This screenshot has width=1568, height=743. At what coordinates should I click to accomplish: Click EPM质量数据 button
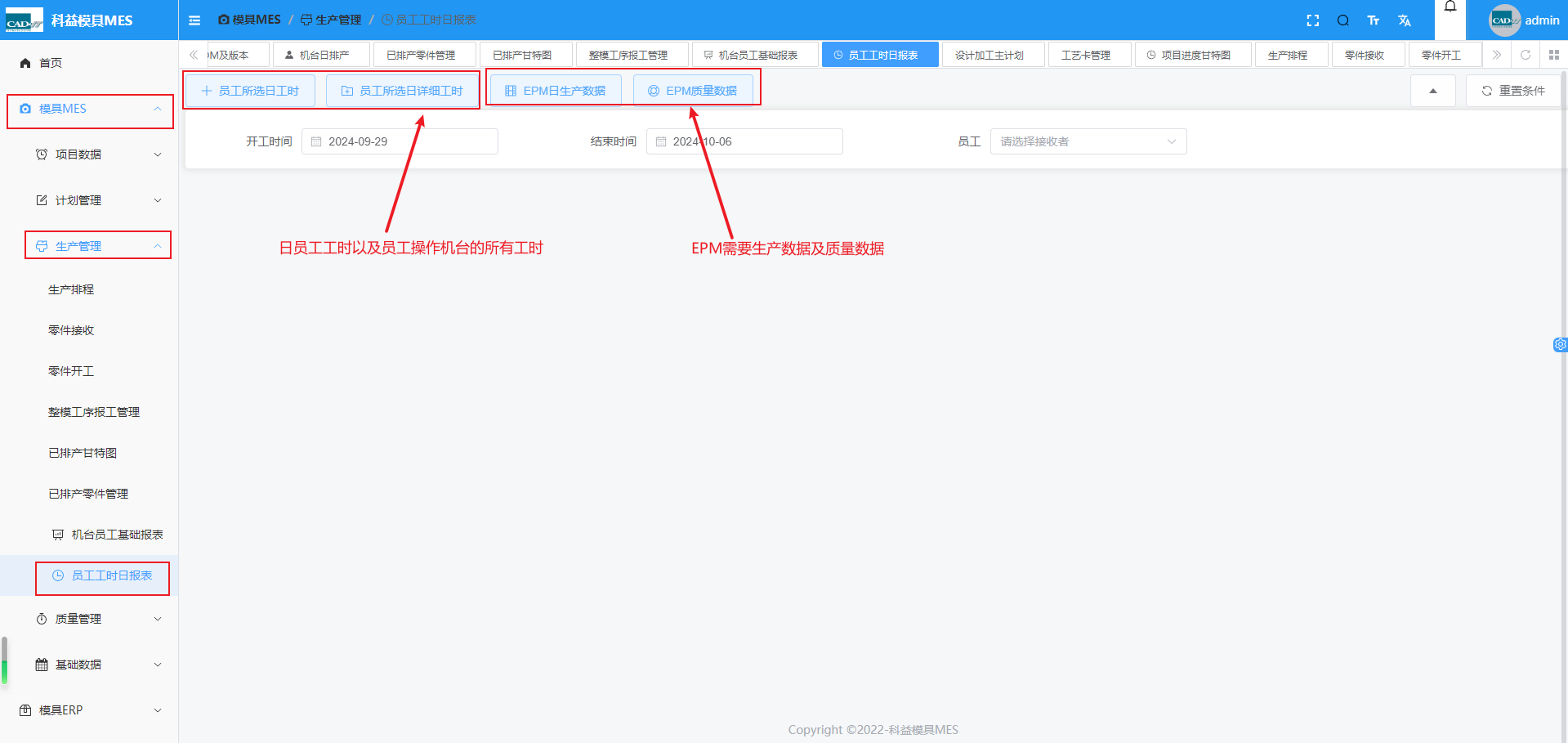[x=693, y=91]
